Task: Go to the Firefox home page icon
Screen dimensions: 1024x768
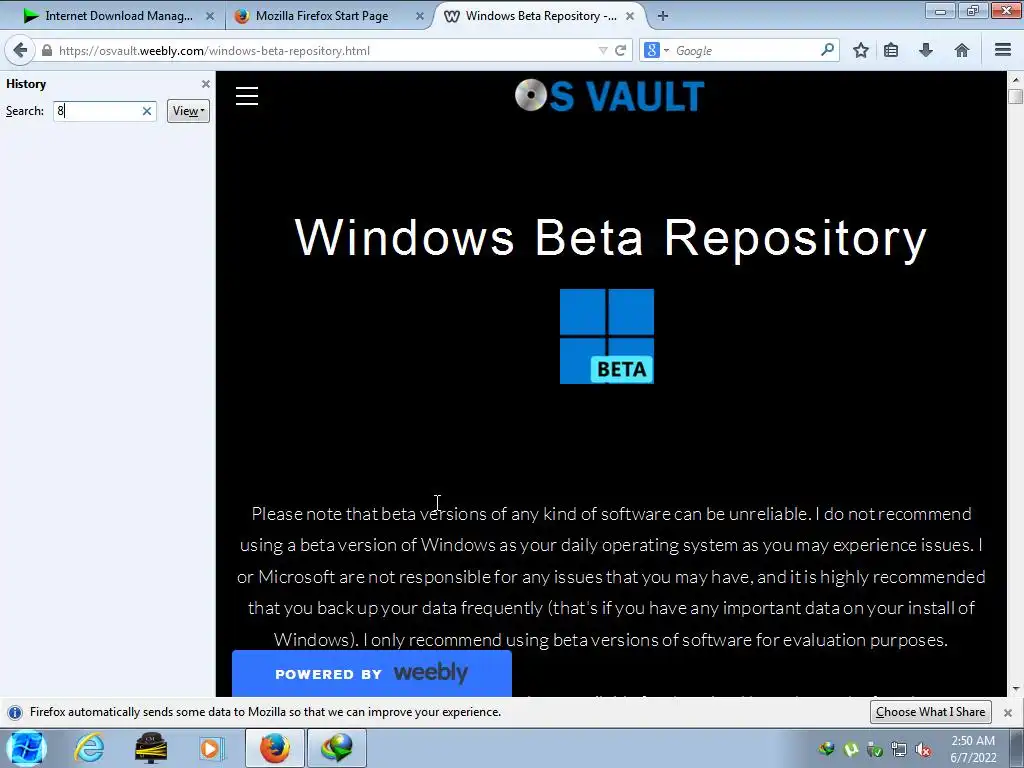Action: (961, 50)
